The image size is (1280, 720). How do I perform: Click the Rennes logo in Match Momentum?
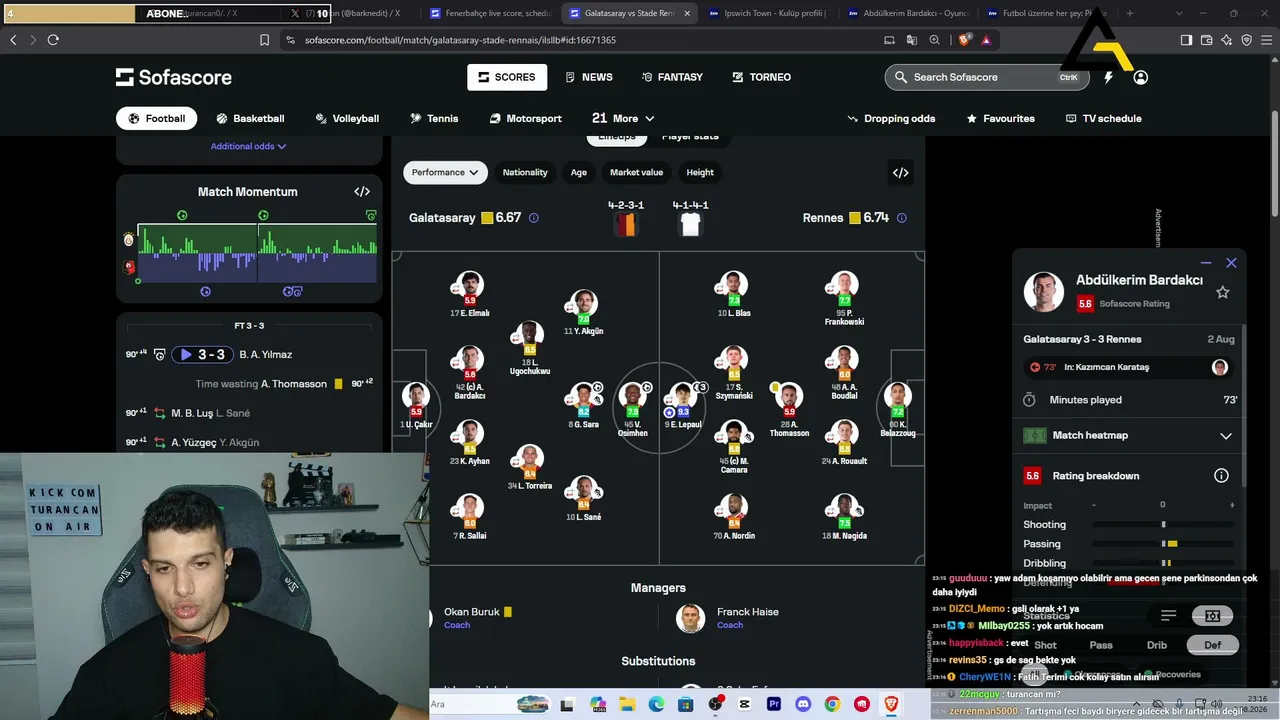128,267
